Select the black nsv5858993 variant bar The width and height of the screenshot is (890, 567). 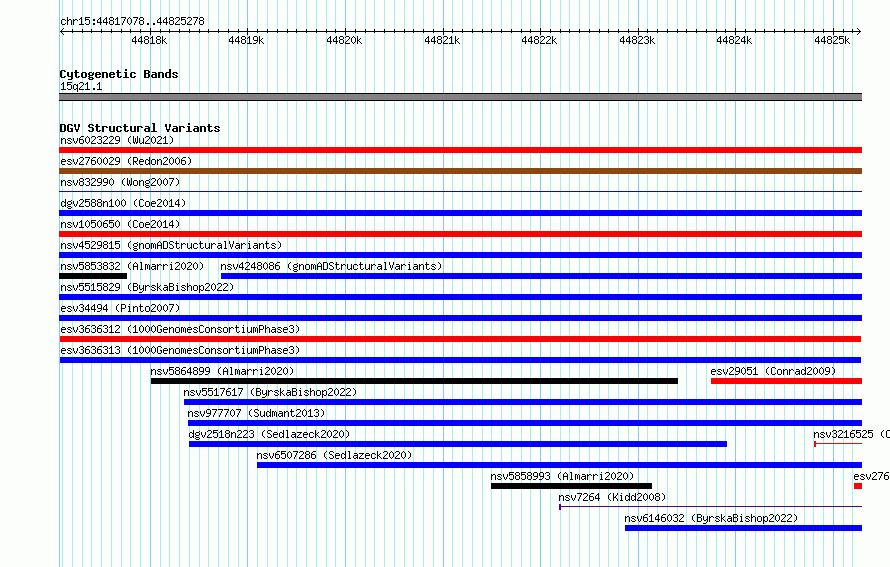[572, 486]
